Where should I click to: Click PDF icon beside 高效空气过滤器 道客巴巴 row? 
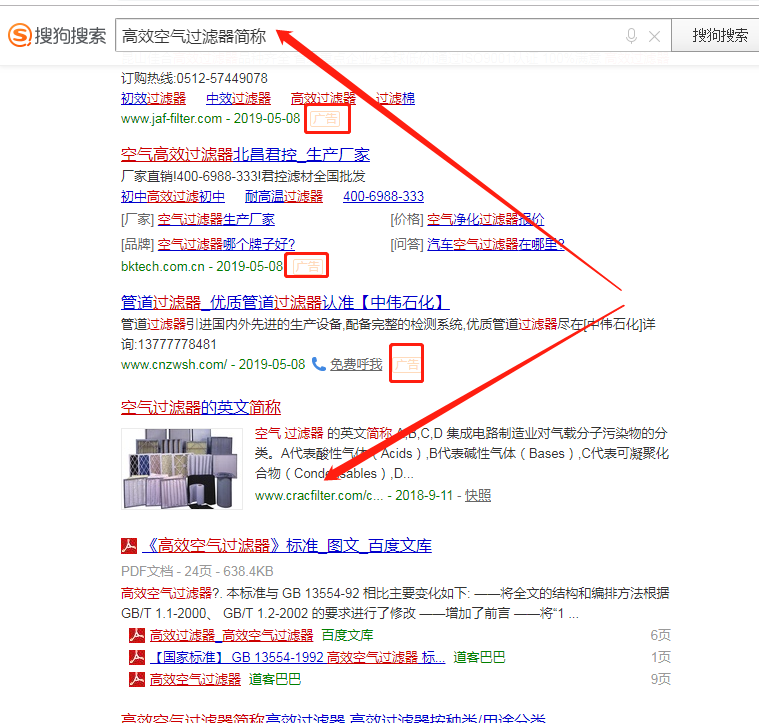pos(137,679)
